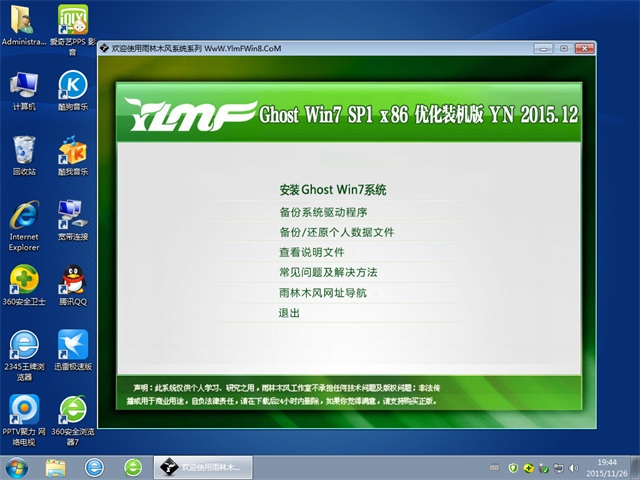Open the green shield tray icon

(513, 468)
